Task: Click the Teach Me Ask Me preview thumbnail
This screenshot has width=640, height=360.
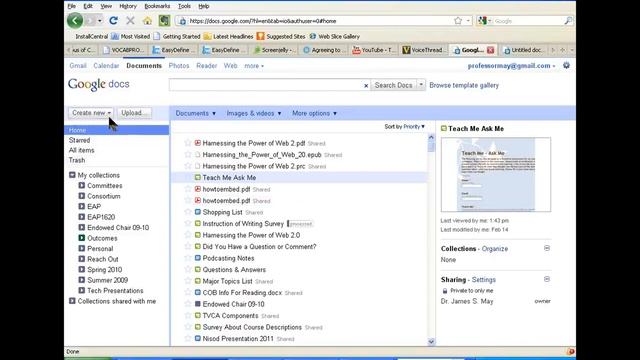Action: pyautogui.click(x=496, y=175)
